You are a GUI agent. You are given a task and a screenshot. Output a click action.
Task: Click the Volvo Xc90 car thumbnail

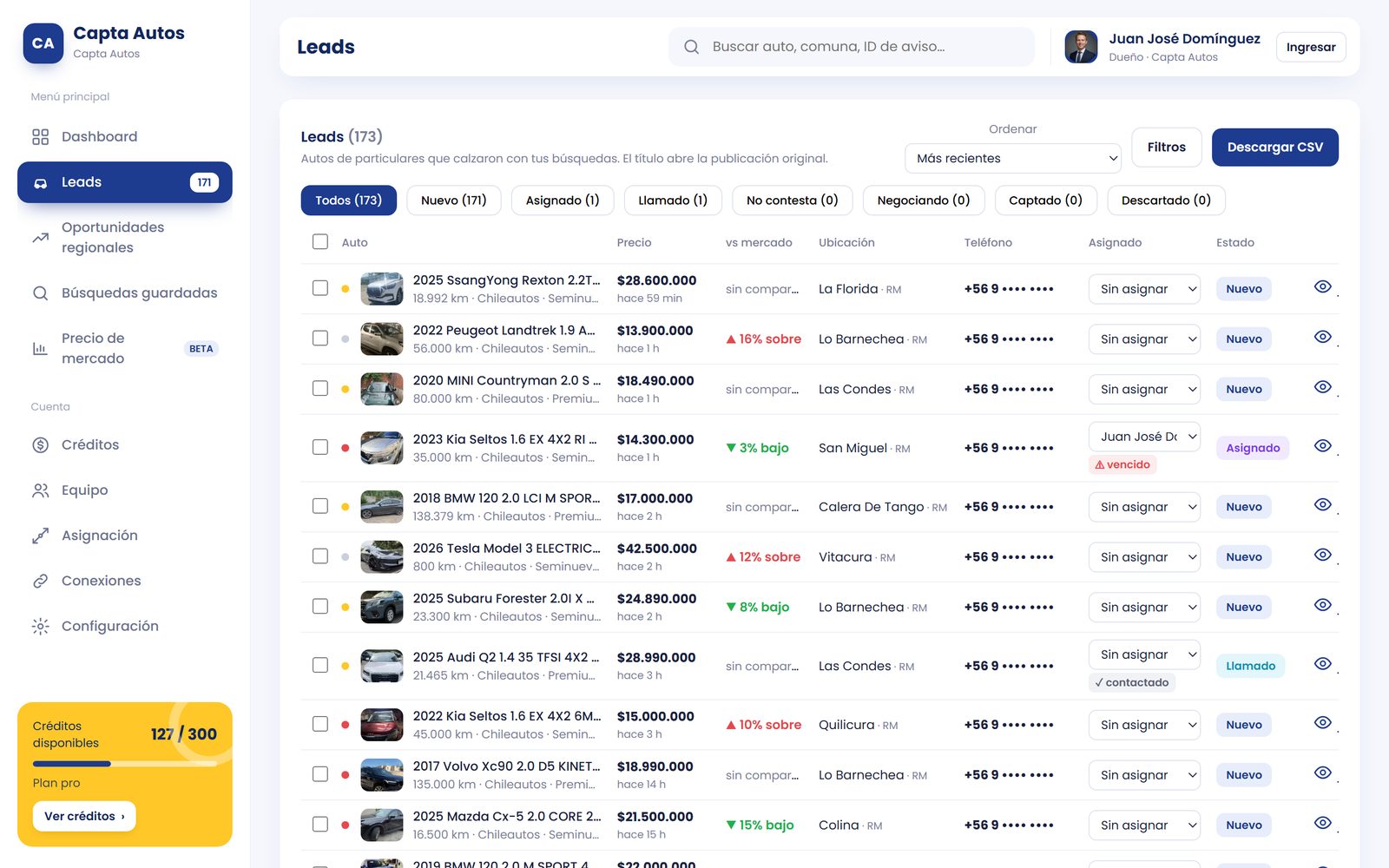click(x=382, y=775)
